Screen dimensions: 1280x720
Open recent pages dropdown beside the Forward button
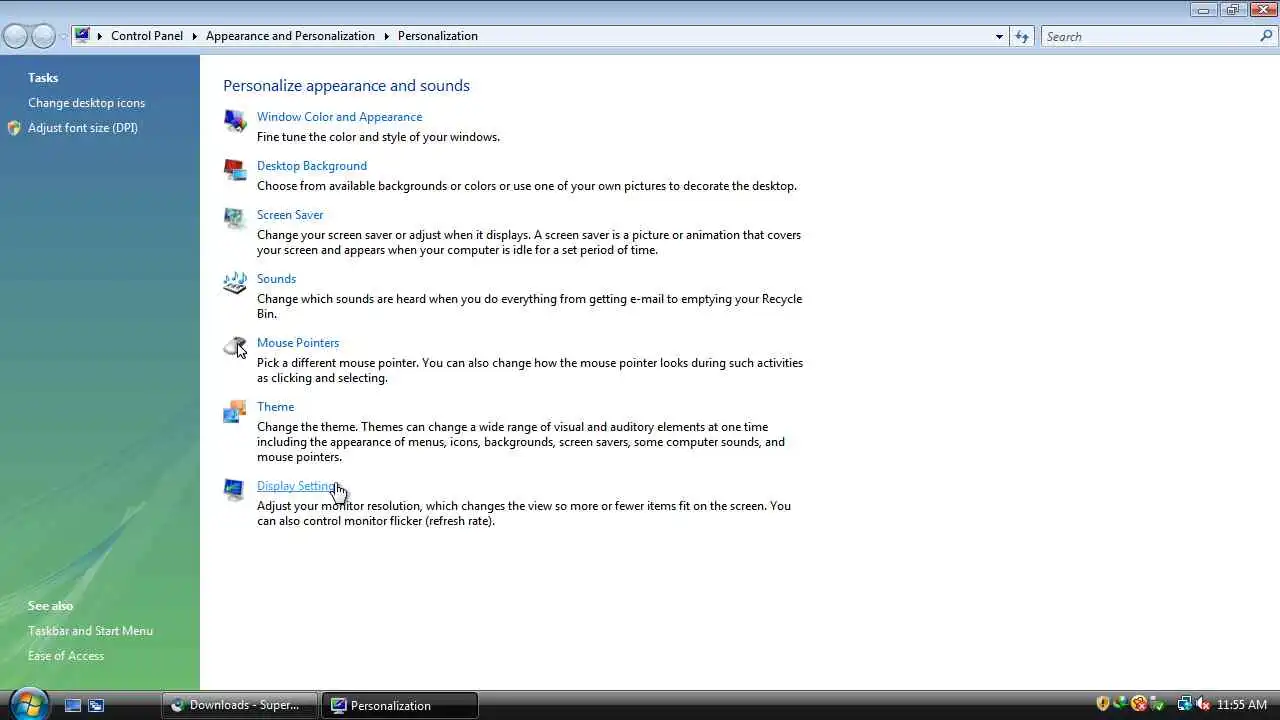click(63, 36)
